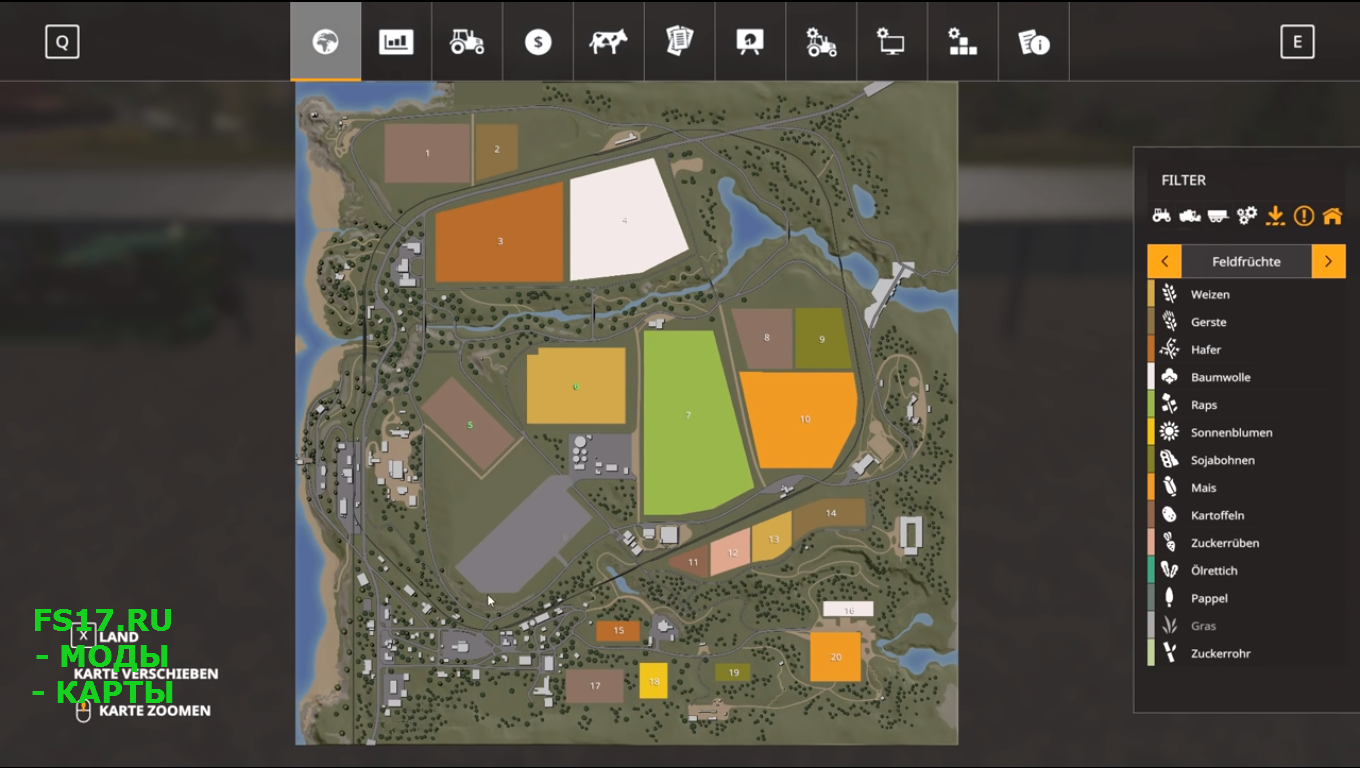Select field 8 on the map

click(765, 338)
